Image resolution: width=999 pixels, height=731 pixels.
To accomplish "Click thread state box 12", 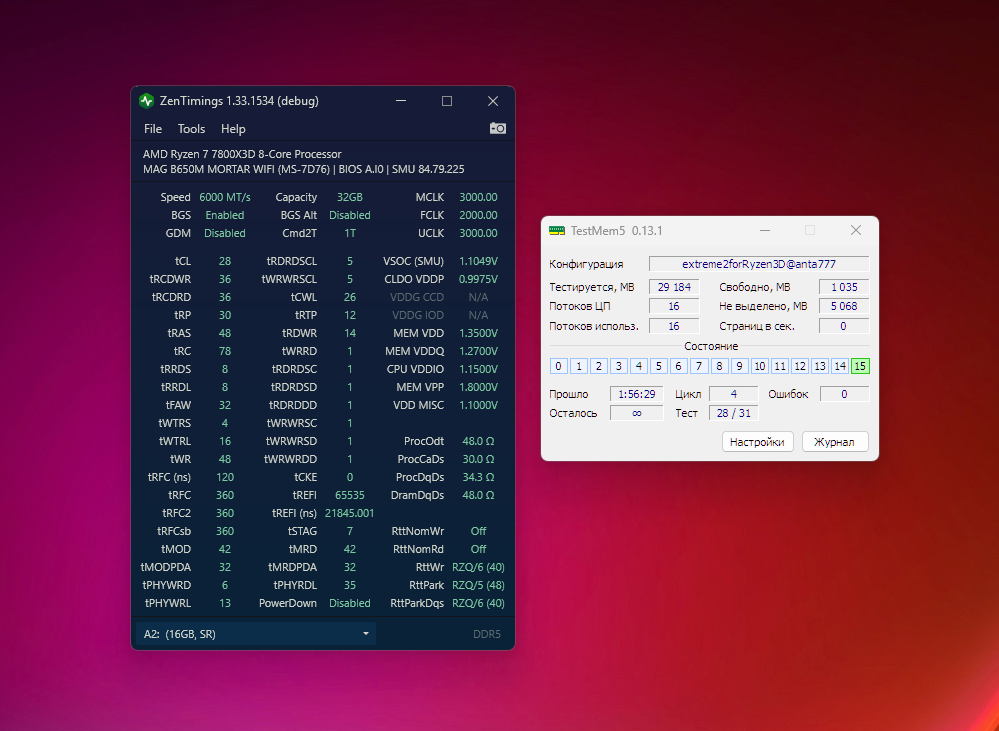I will (800, 366).
